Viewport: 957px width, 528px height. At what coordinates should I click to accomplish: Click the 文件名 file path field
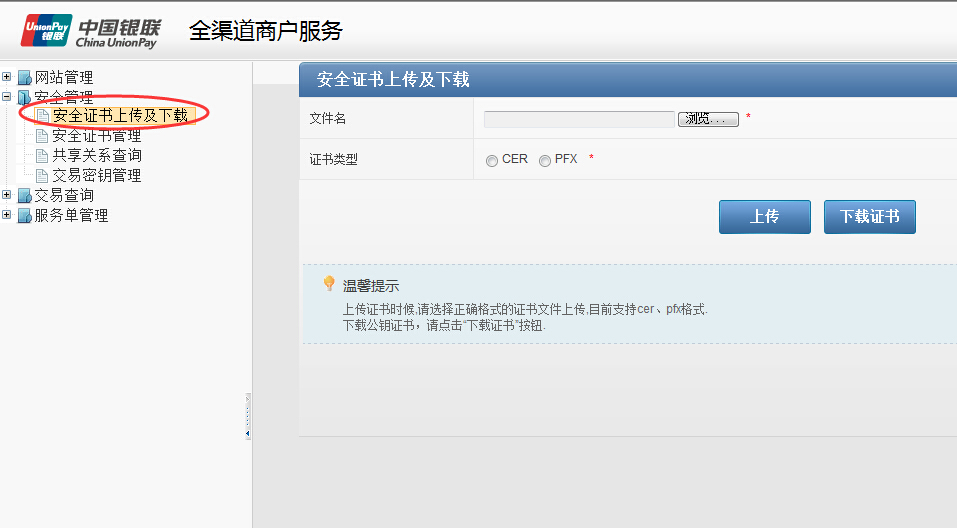[x=579, y=119]
